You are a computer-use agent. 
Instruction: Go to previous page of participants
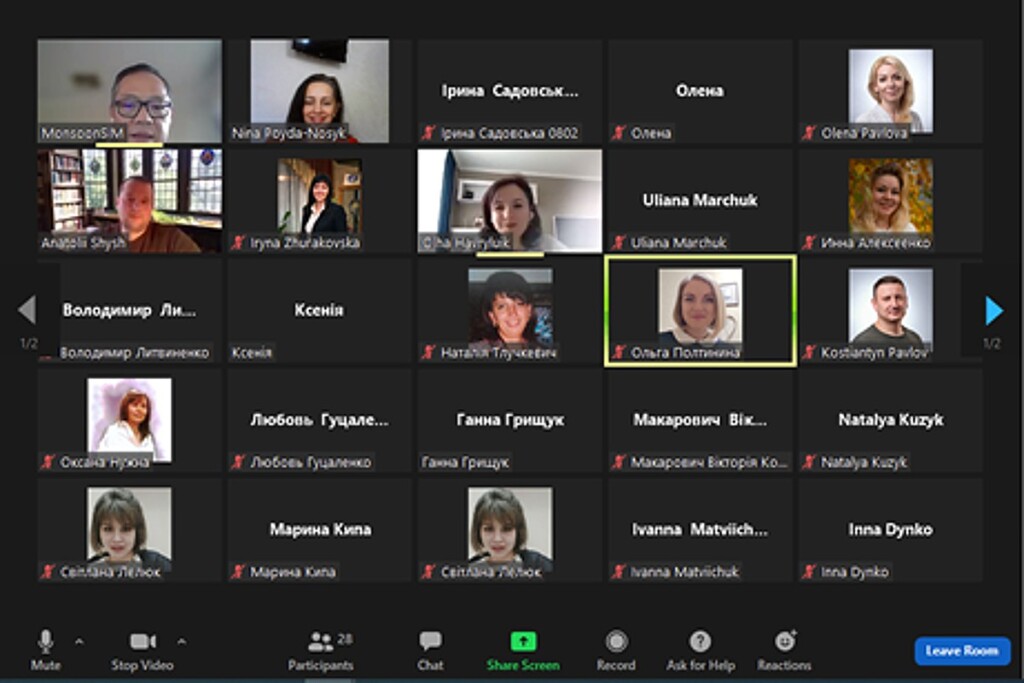[27, 311]
